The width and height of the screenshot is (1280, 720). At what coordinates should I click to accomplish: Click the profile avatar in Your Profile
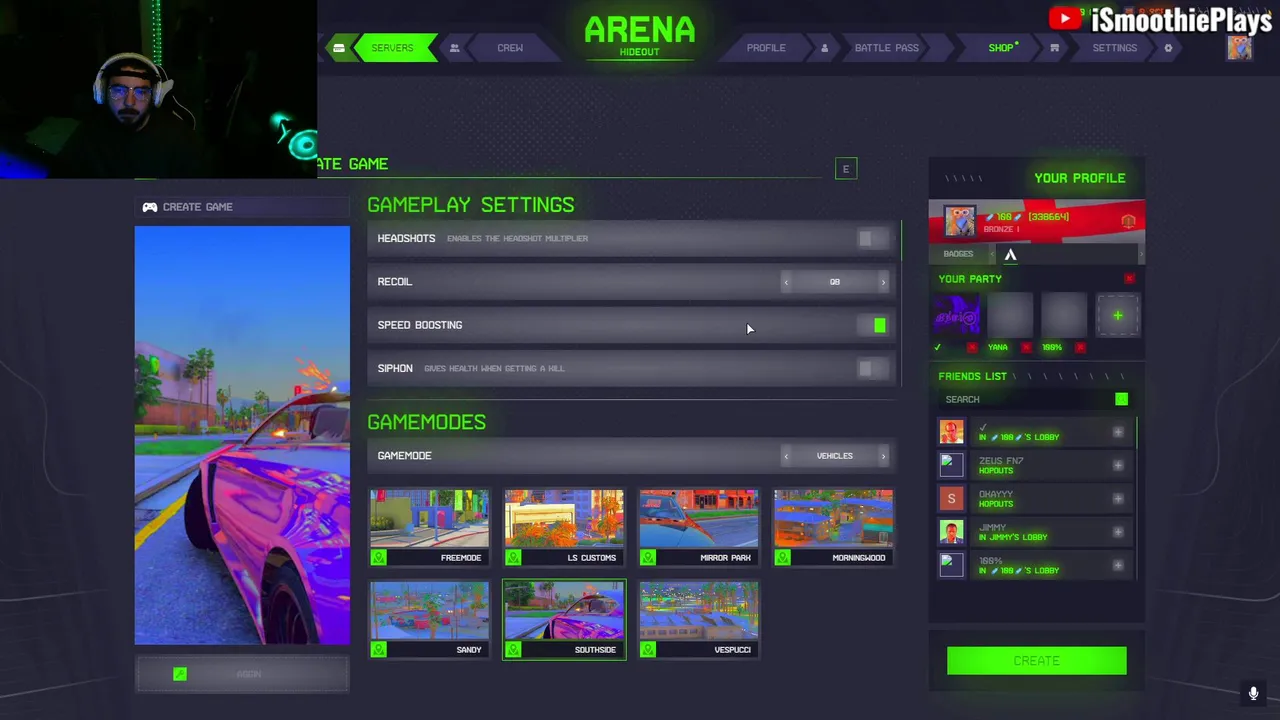tap(959, 221)
